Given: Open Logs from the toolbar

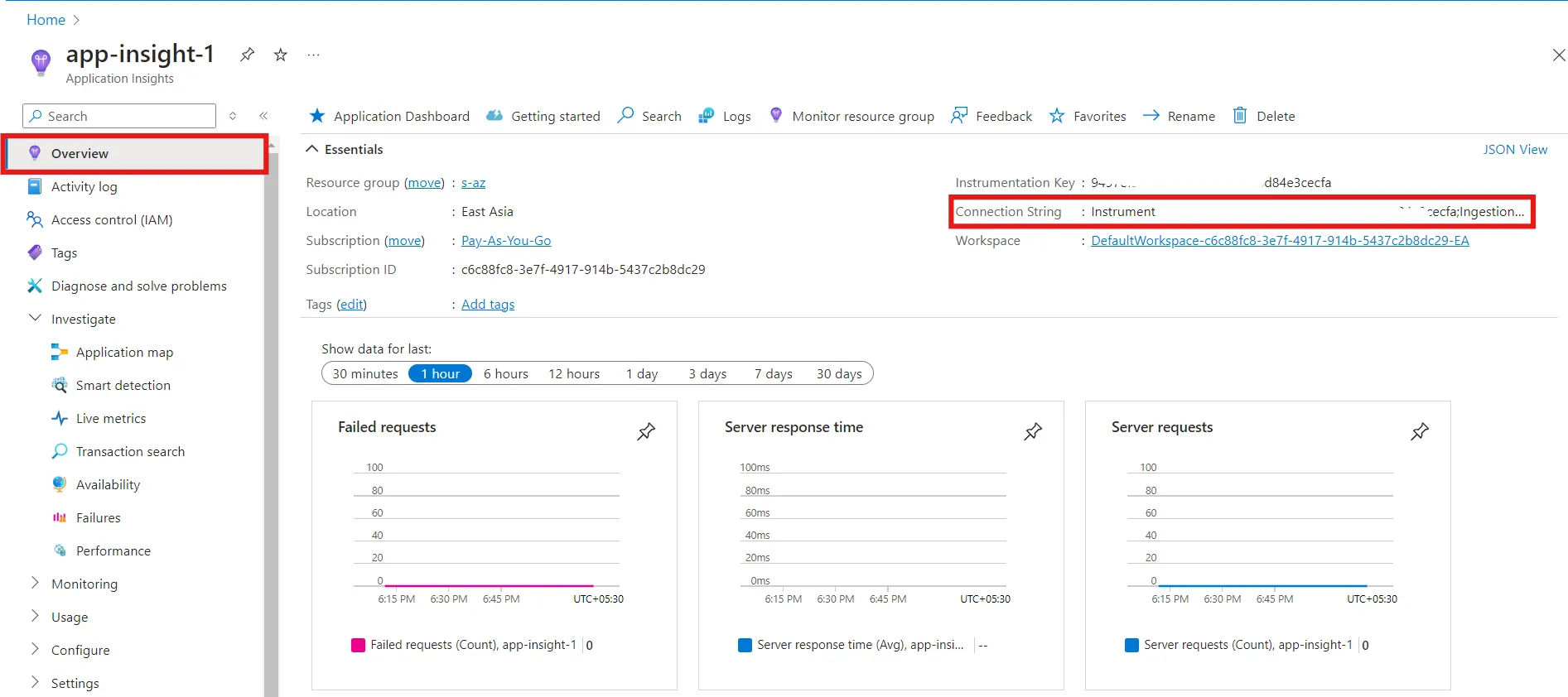Looking at the screenshot, I should [725, 116].
